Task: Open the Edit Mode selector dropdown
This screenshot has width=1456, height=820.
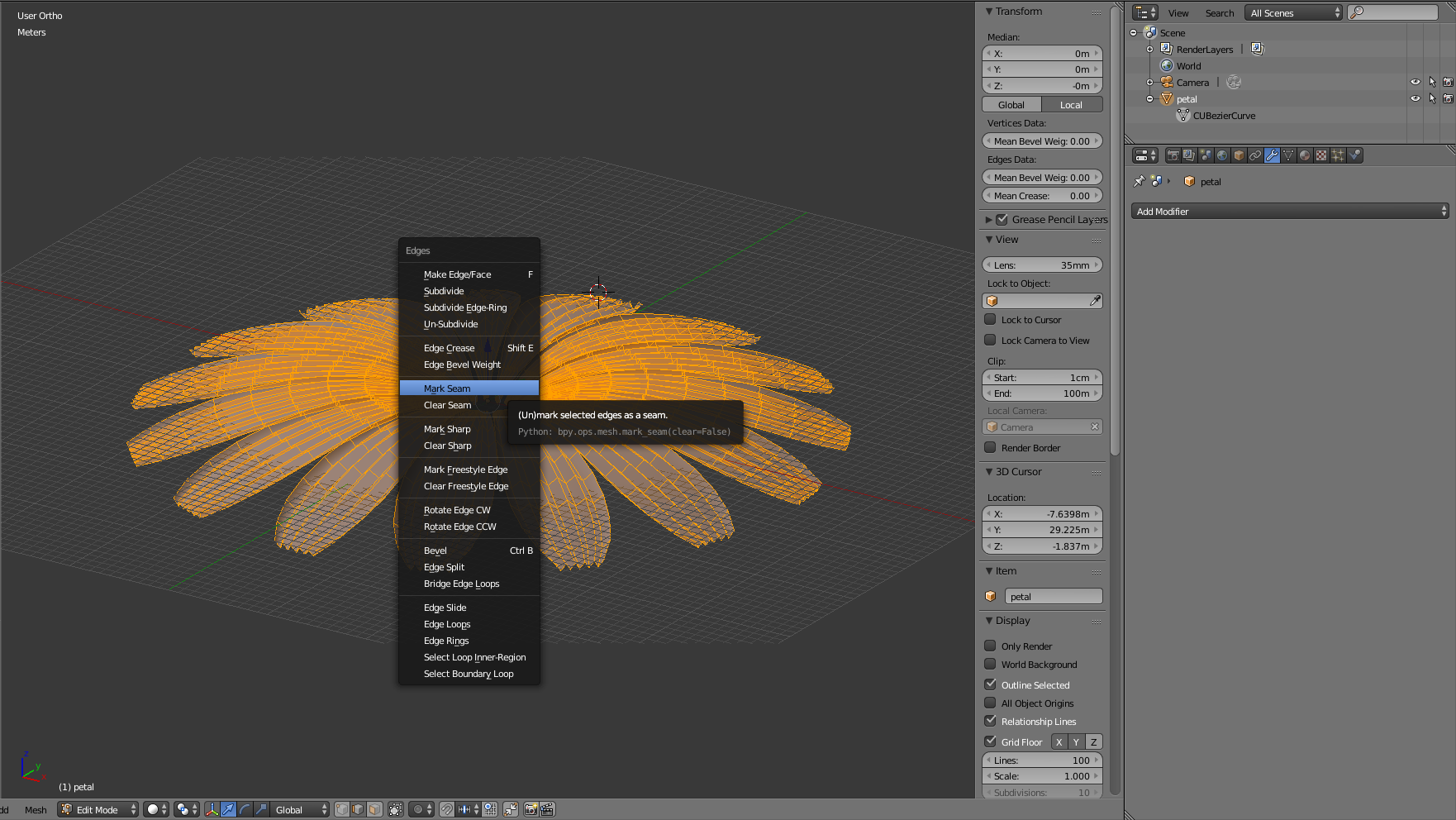Action: click(98, 809)
